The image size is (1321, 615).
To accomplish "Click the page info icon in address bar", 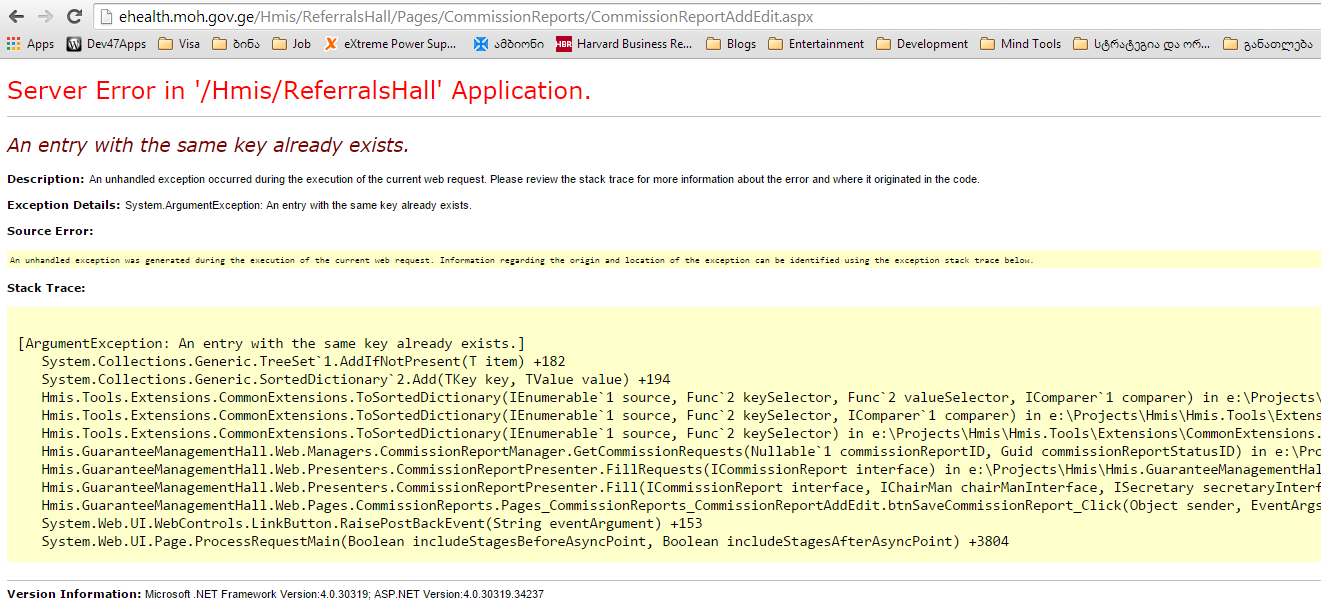I will pyautogui.click(x=106, y=17).
